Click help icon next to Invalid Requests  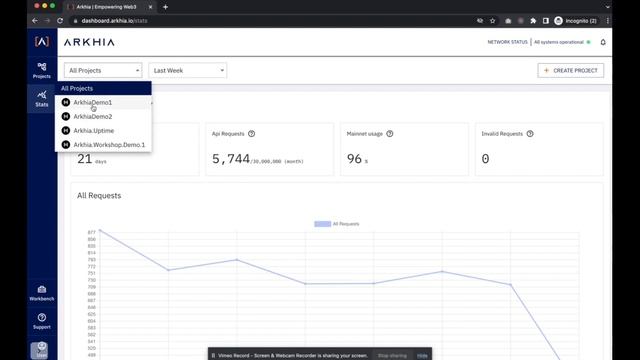pos(530,133)
